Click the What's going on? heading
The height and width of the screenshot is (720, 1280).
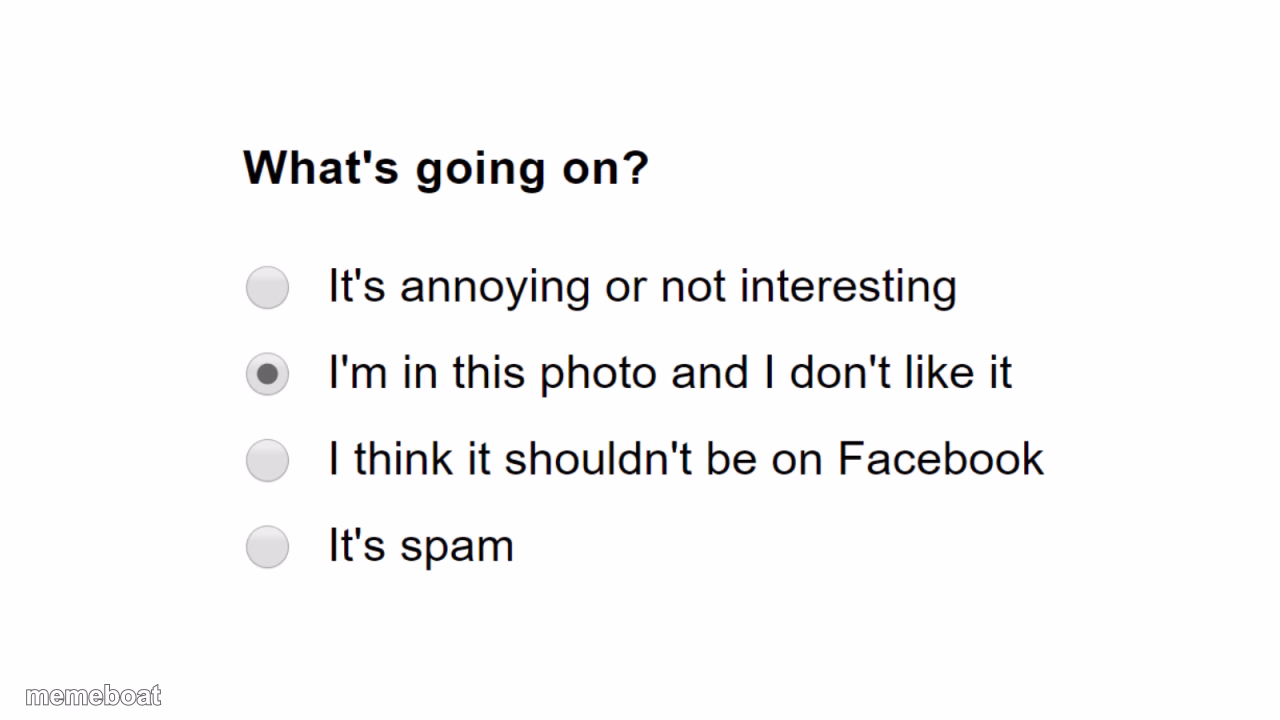coord(446,168)
